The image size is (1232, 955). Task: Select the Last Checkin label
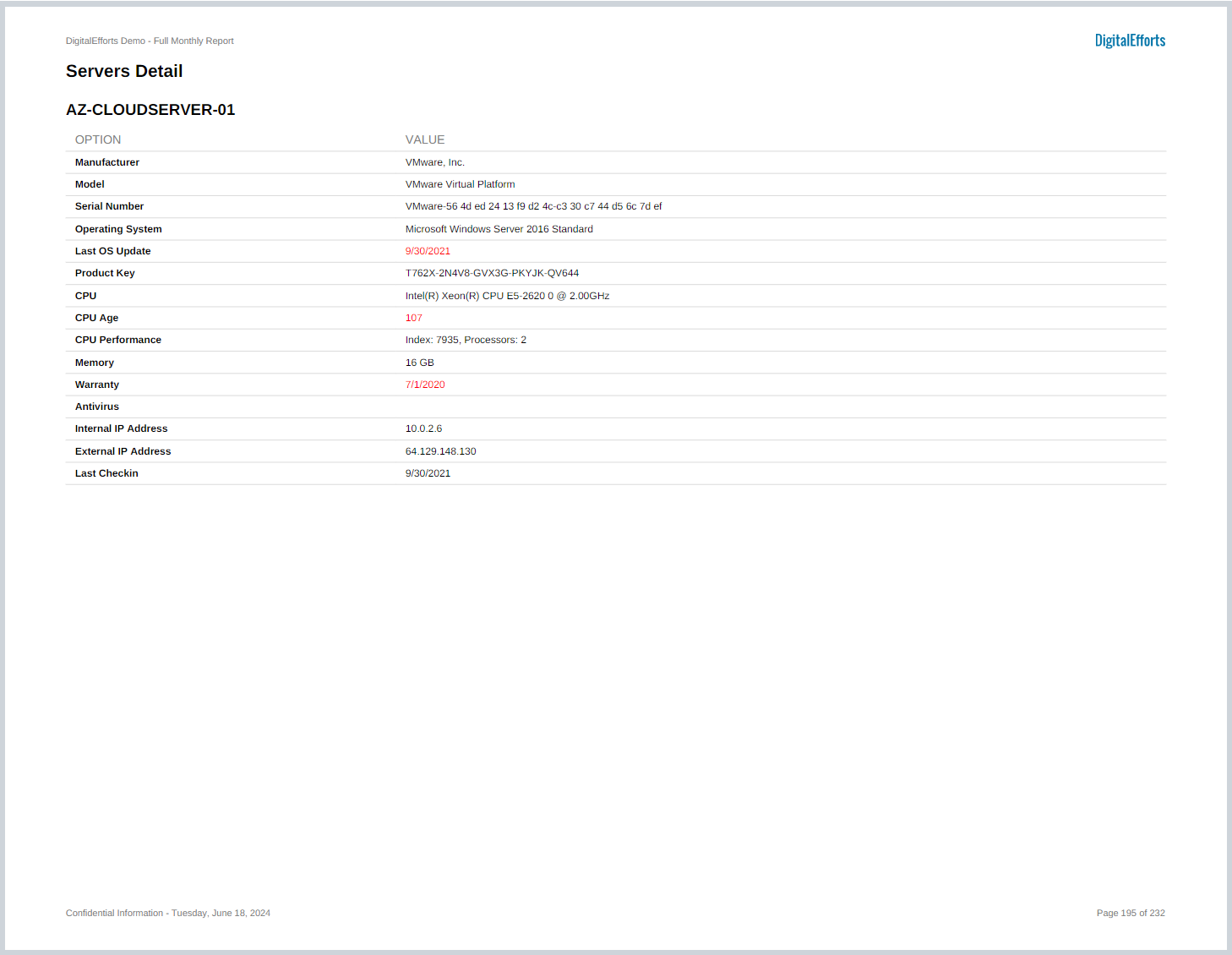(x=106, y=473)
